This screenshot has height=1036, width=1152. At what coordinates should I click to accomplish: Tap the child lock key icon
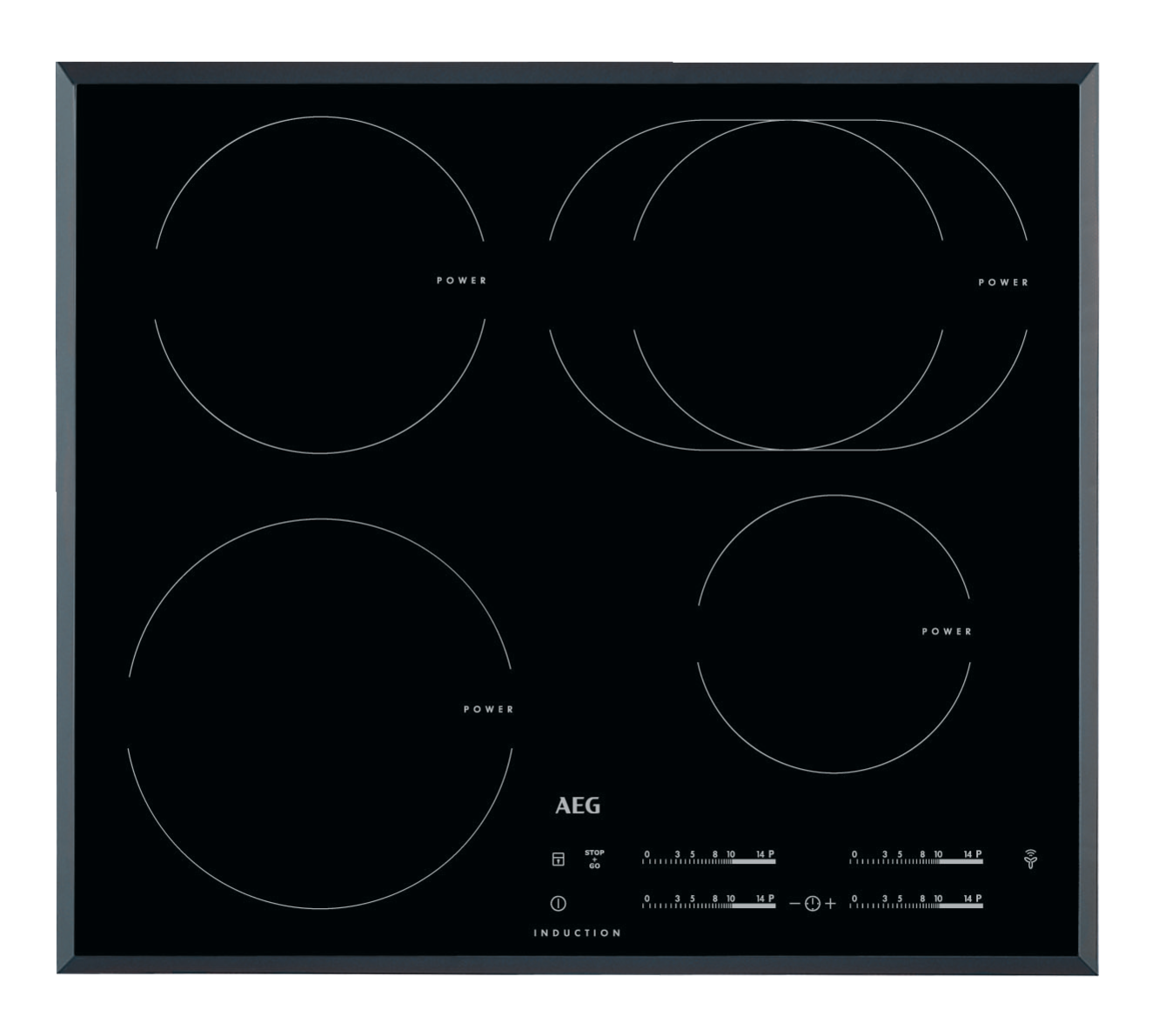point(559,859)
